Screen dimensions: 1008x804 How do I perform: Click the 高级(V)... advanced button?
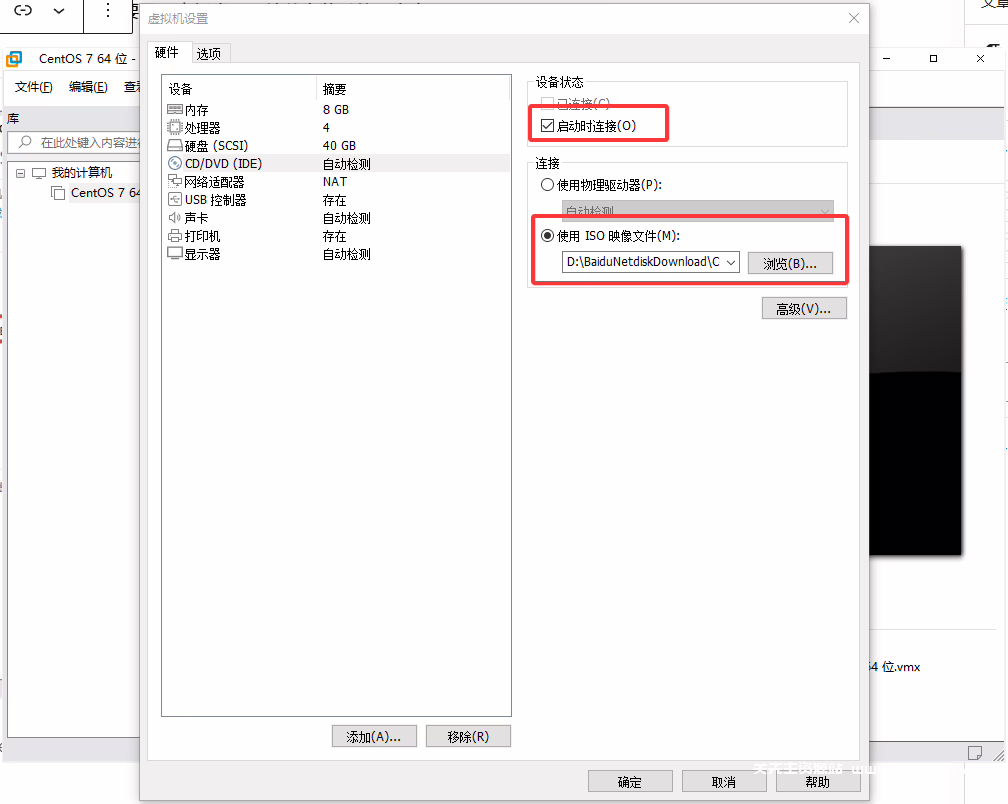click(x=804, y=308)
